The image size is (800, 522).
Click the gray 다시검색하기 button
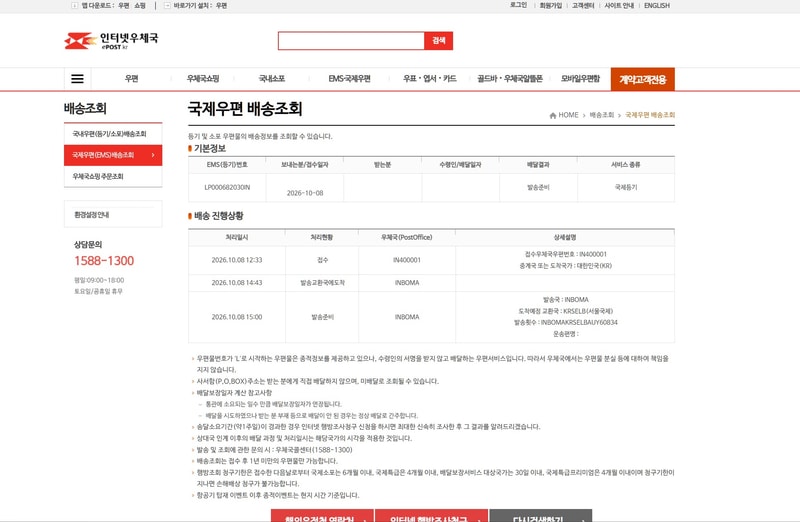[541, 515]
